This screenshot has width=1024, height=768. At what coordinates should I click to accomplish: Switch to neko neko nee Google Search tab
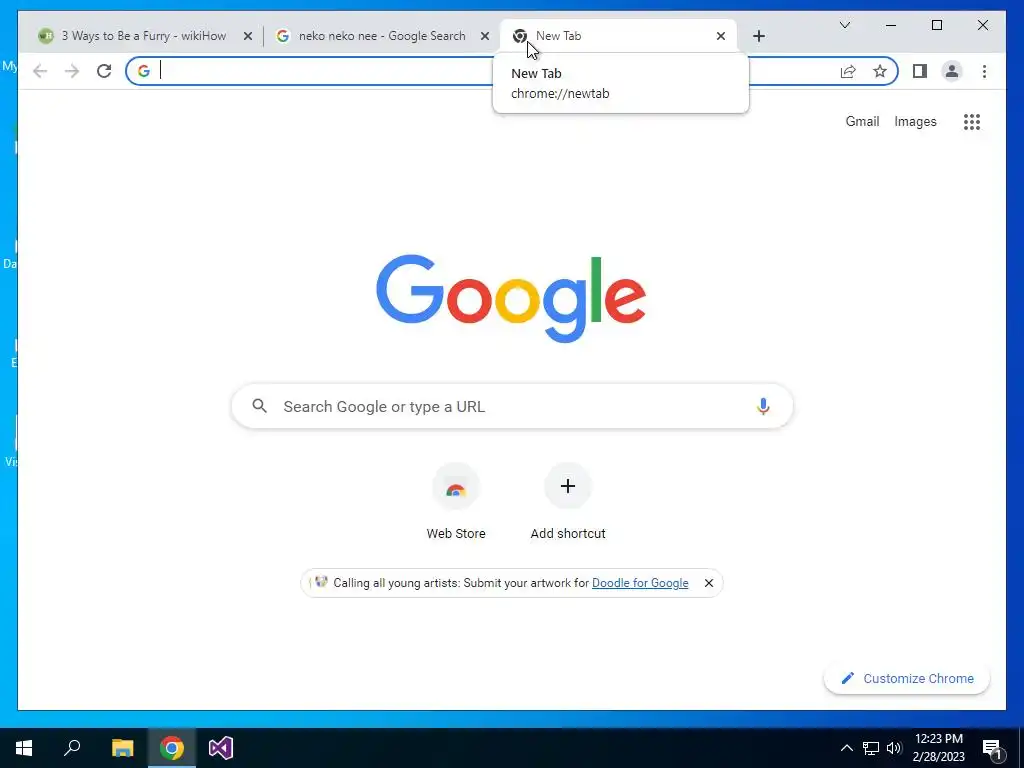click(382, 36)
